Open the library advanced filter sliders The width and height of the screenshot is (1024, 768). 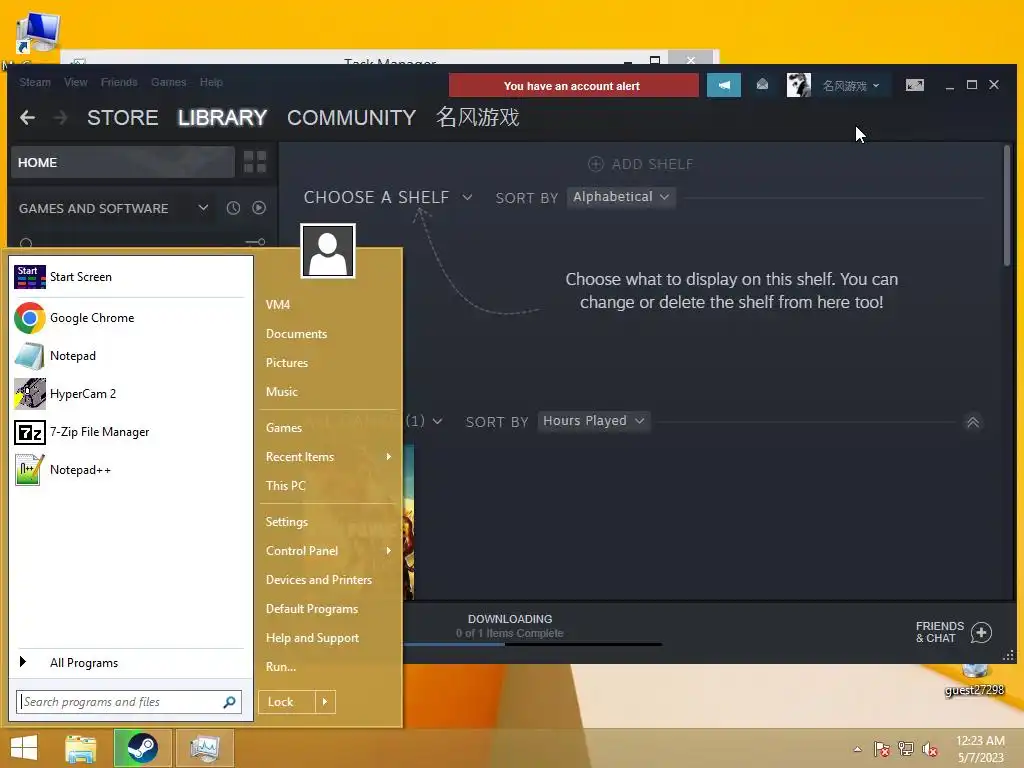point(255,242)
